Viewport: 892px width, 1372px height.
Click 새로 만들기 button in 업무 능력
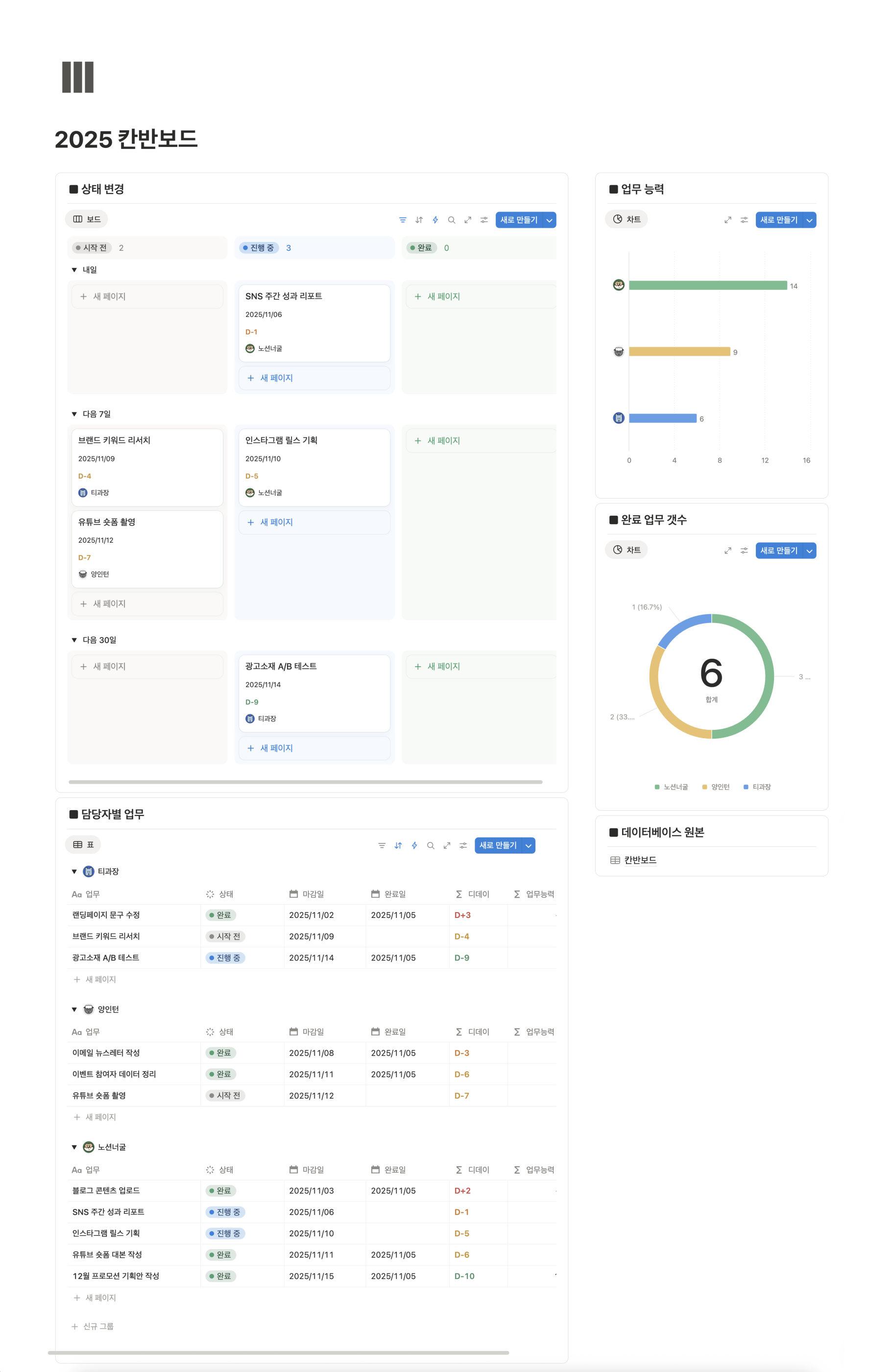pyautogui.click(x=778, y=219)
